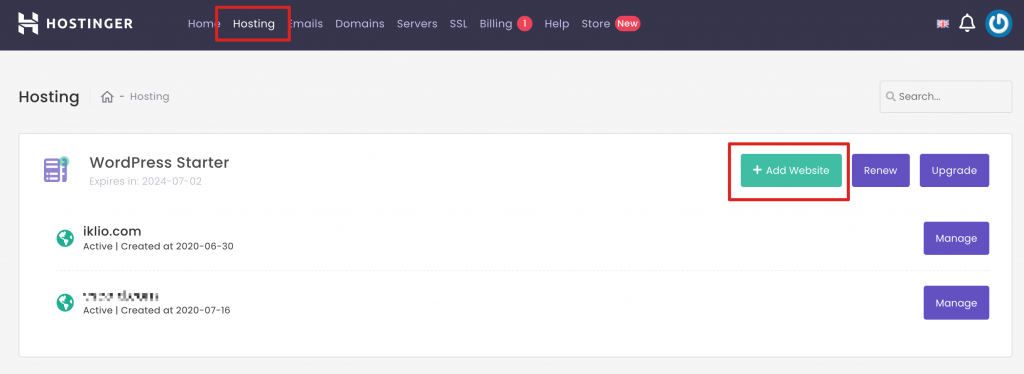
Task: Manage the iklio.com website
Action: pos(956,238)
